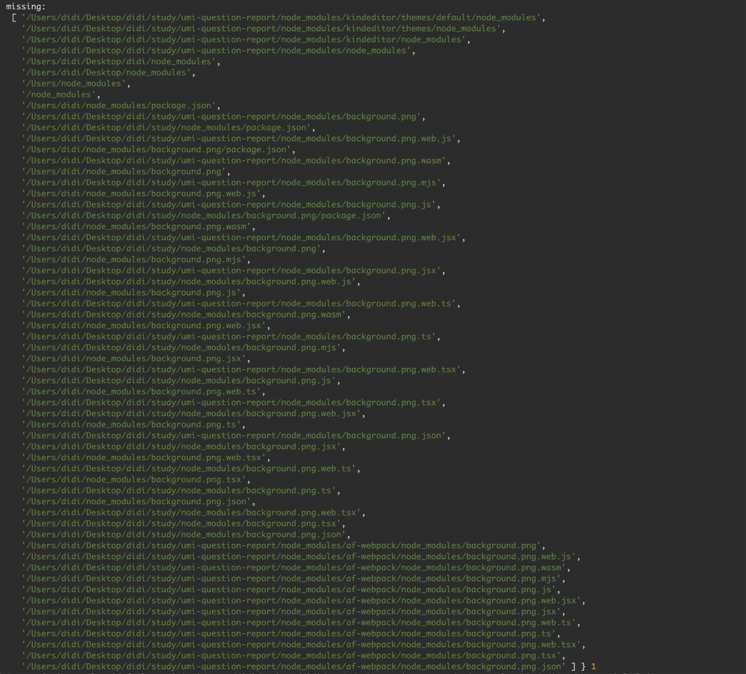746x674 pixels.
Task: Click the af-webpack/node_modules/background.png.web.tsx line
Action: (304, 645)
